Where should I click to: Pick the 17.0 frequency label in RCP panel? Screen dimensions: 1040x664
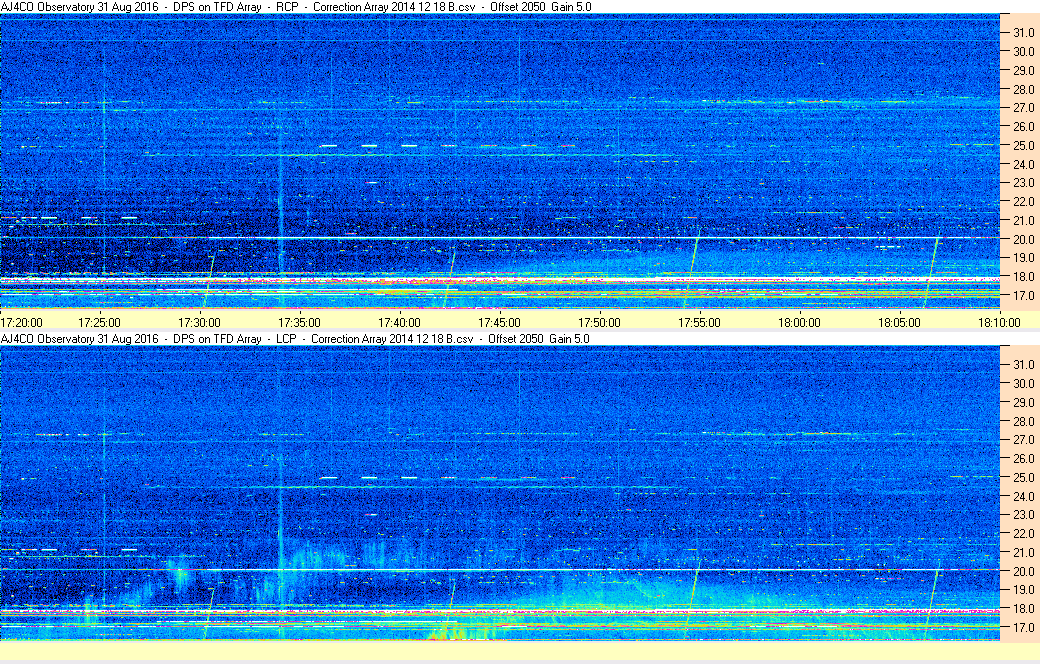[1023, 295]
